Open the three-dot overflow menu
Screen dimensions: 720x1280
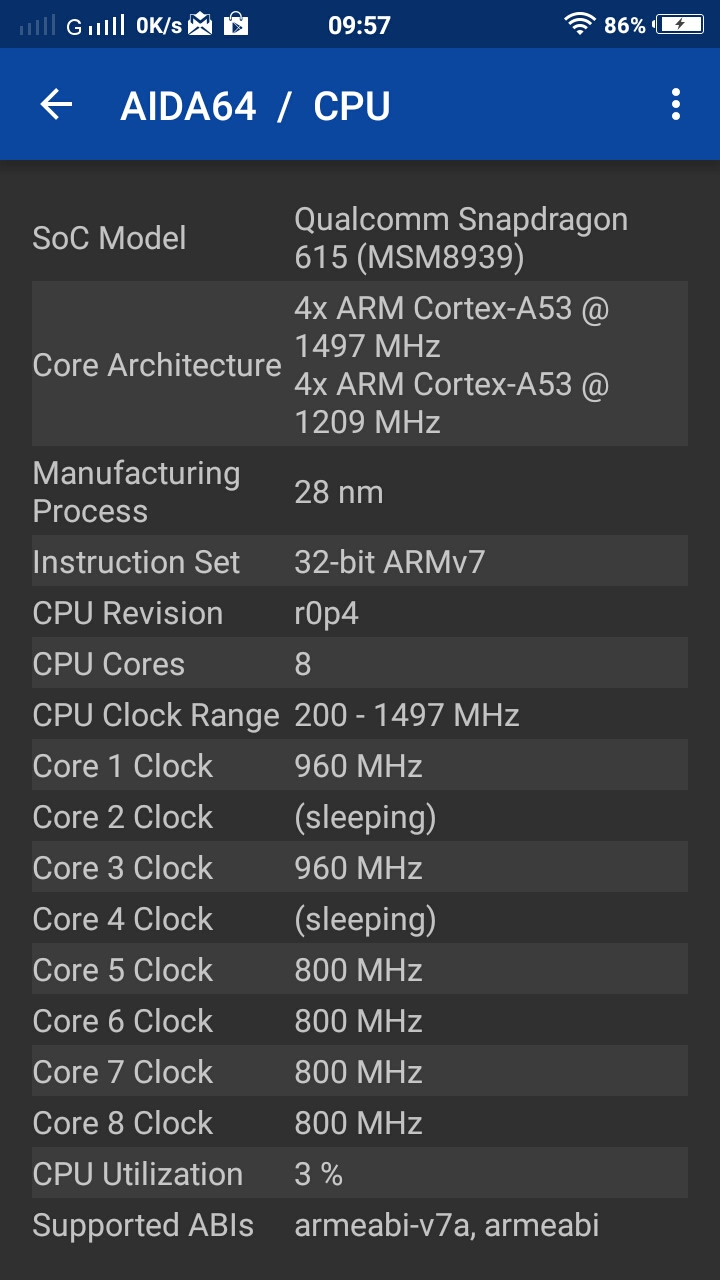click(x=676, y=105)
